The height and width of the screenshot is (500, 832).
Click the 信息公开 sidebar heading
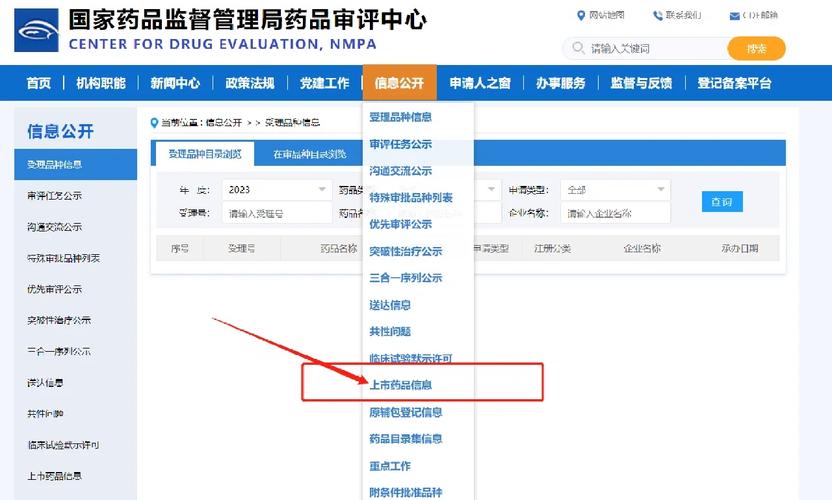pyautogui.click(x=60, y=131)
